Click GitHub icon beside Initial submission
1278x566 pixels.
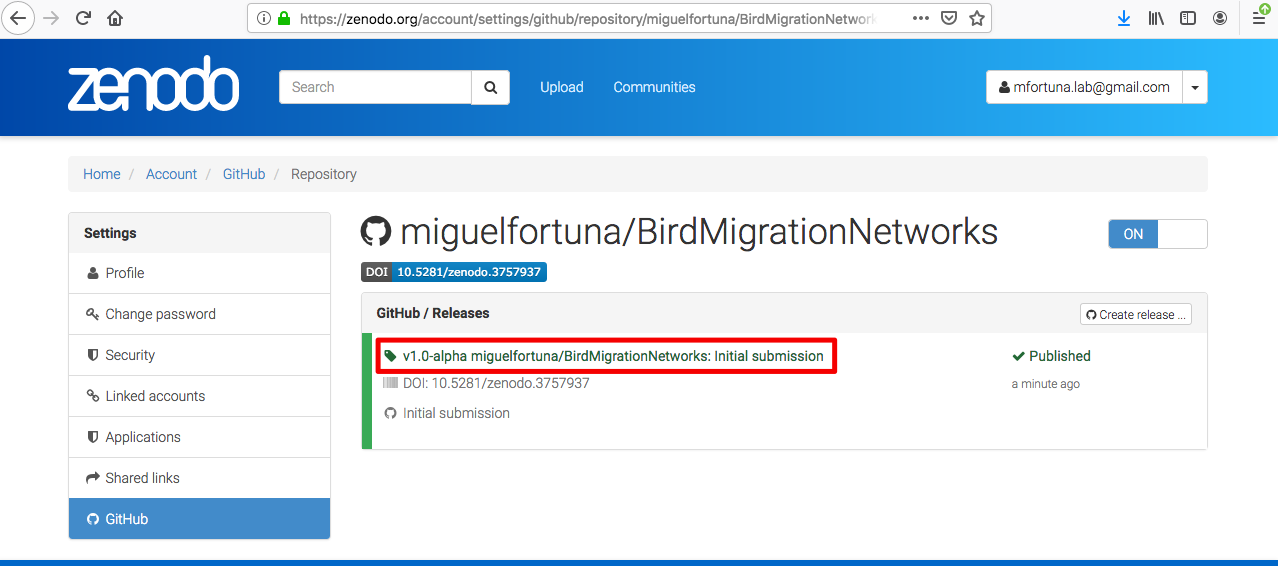coord(391,413)
